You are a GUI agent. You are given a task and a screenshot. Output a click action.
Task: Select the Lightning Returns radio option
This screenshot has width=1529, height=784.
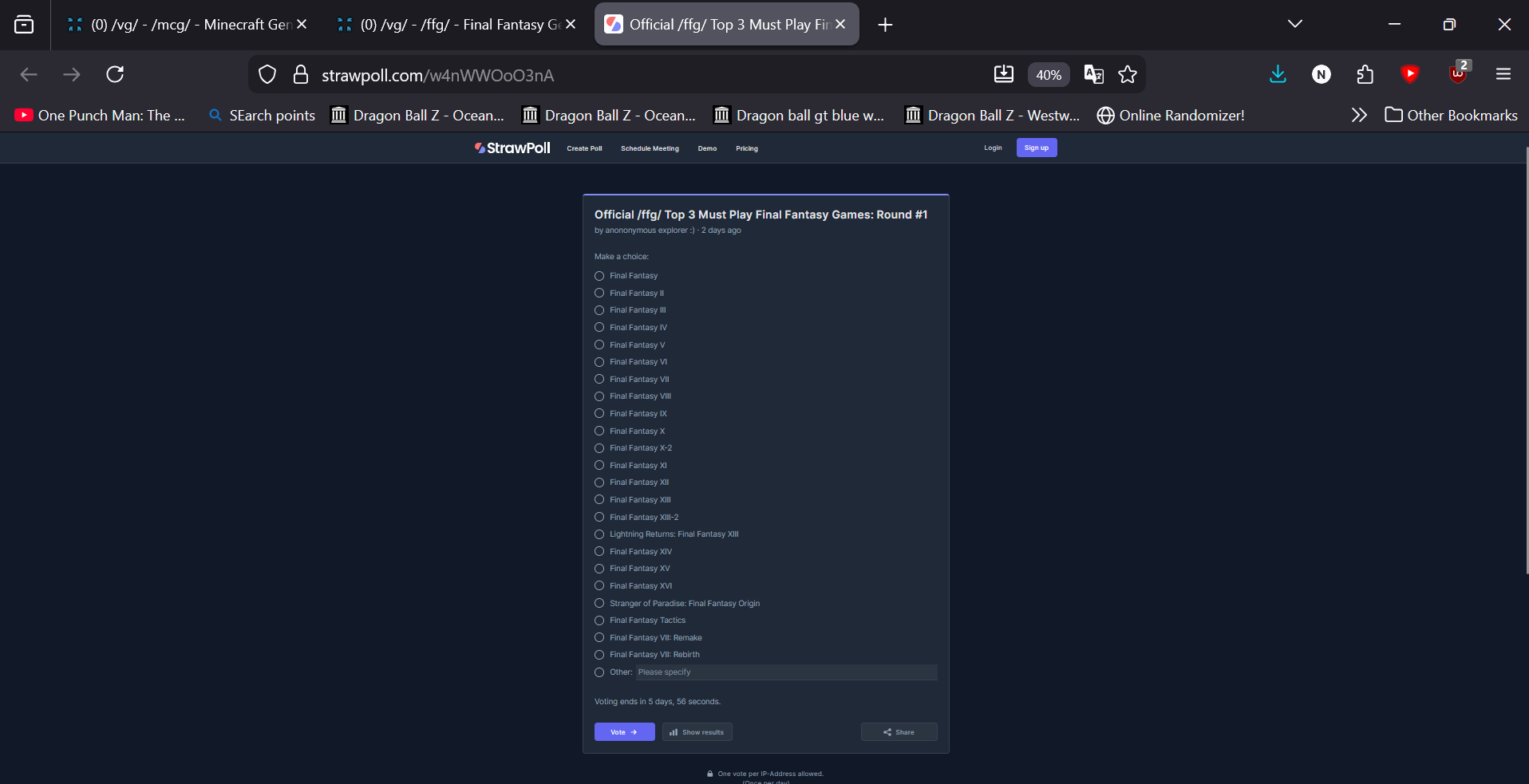click(x=599, y=534)
